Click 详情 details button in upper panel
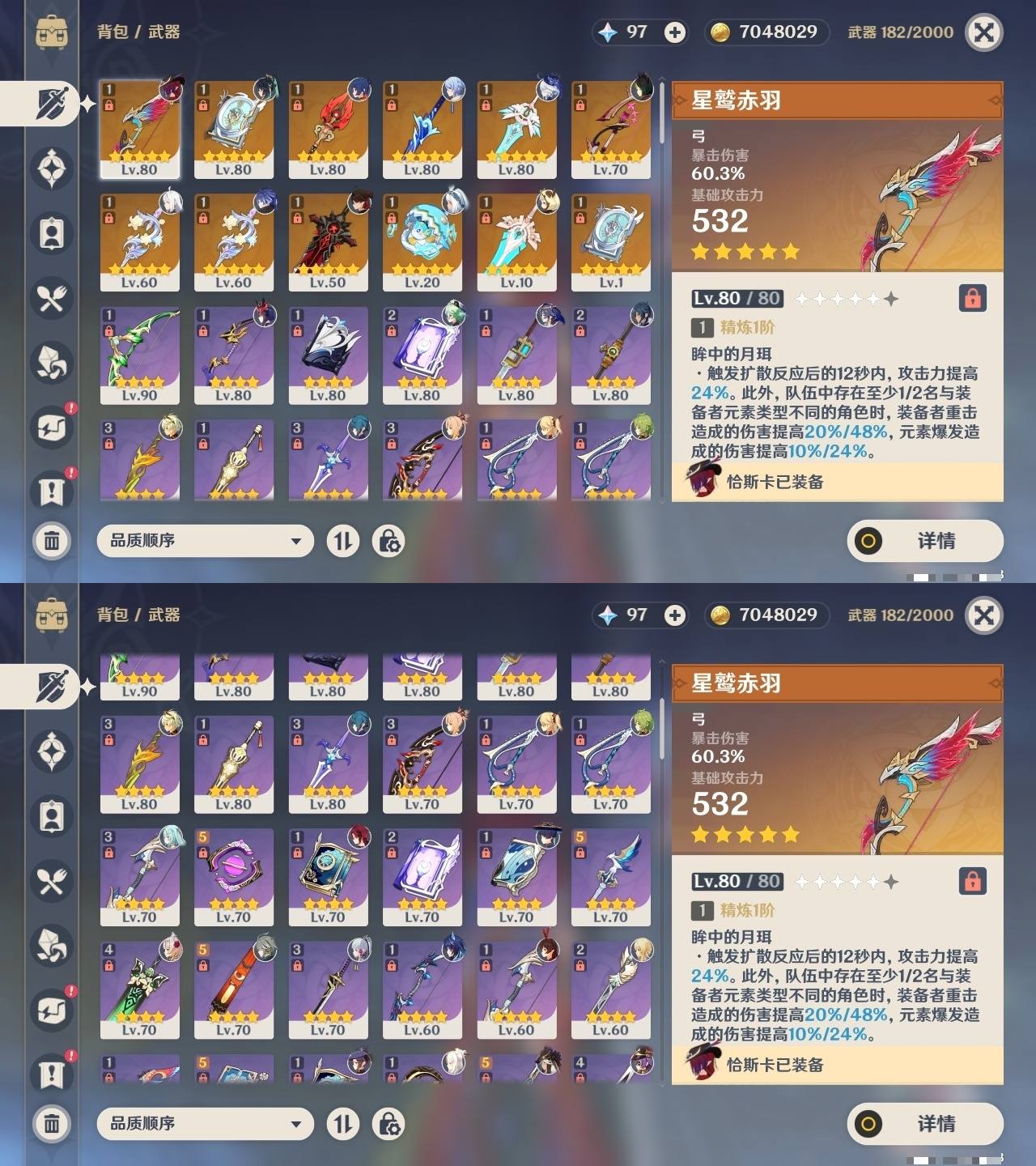The height and width of the screenshot is (1166, 1036). coord(925,541)
